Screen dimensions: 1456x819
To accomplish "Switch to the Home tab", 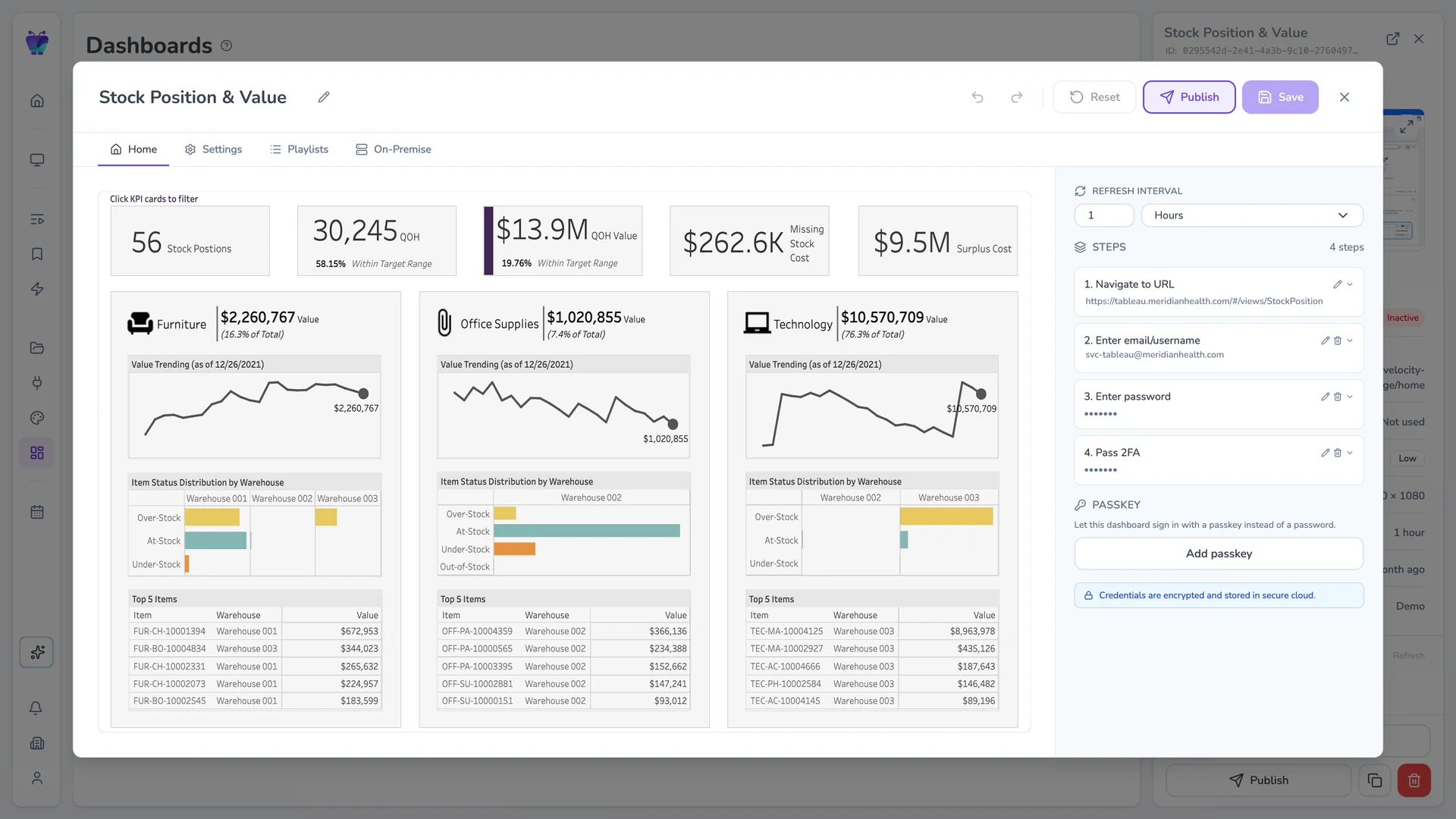I will coord(133,149).
